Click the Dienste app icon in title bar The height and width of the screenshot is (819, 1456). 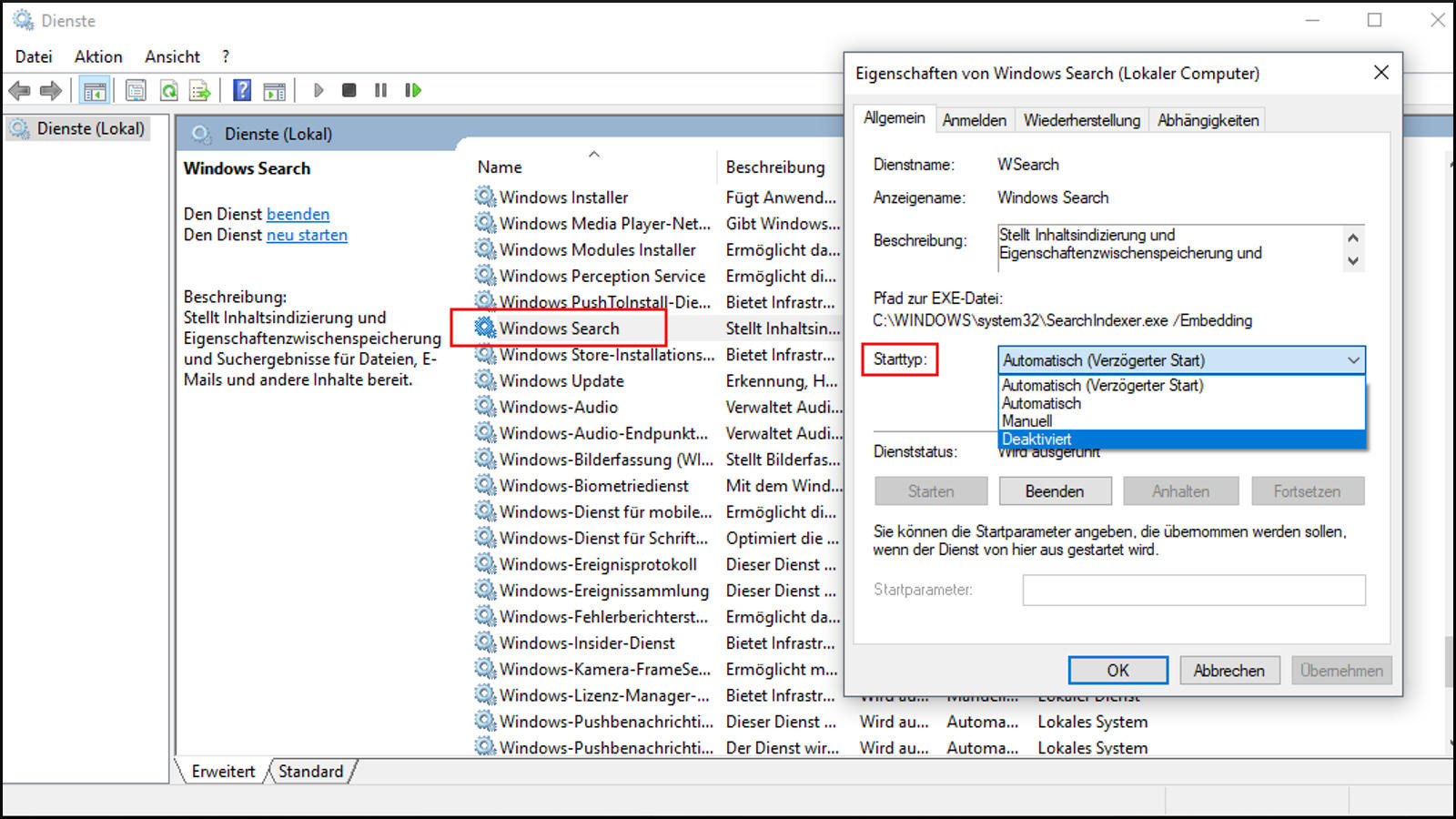click(x=23, y=20)
